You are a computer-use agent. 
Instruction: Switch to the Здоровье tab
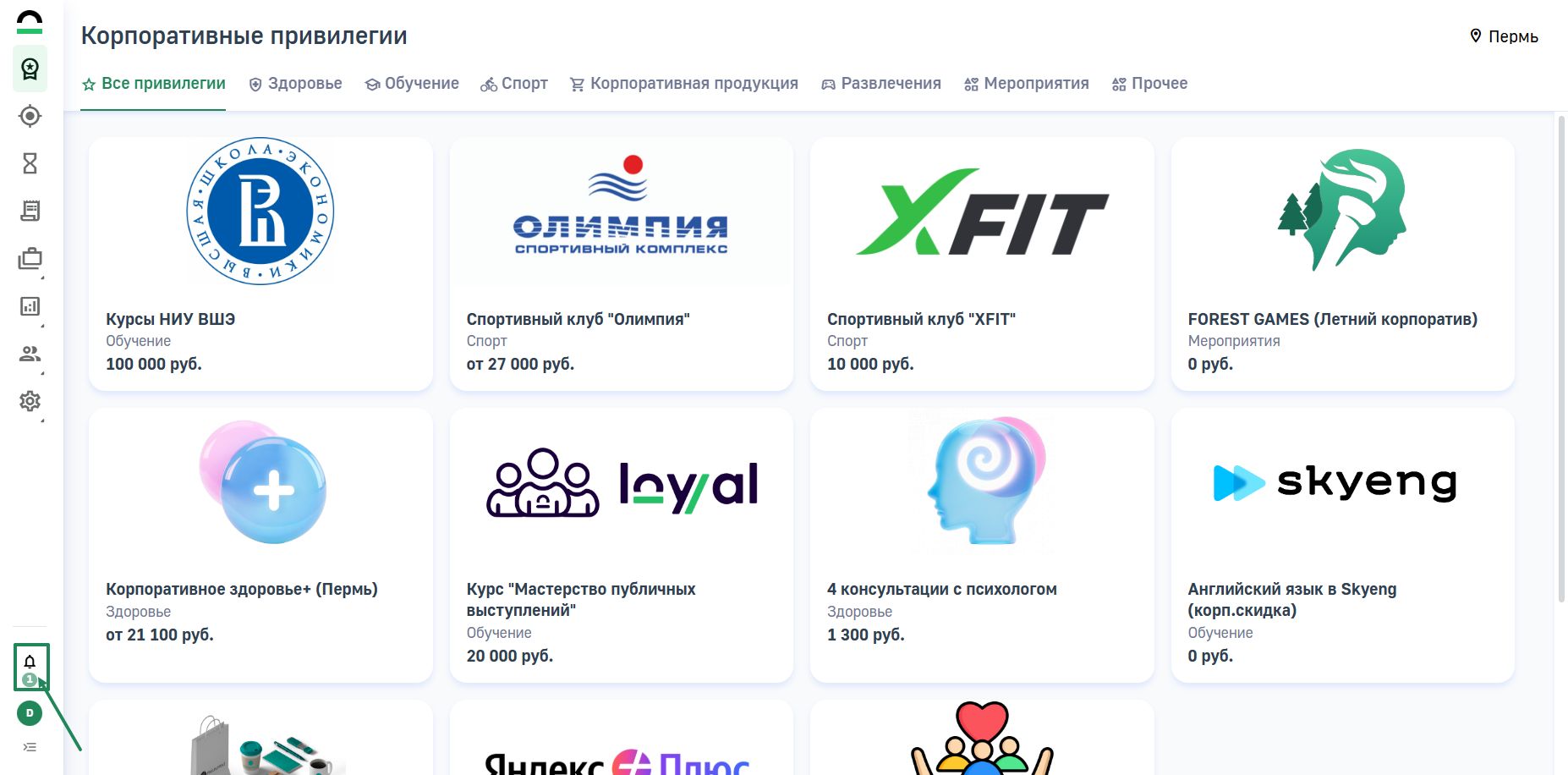point(295,84)
